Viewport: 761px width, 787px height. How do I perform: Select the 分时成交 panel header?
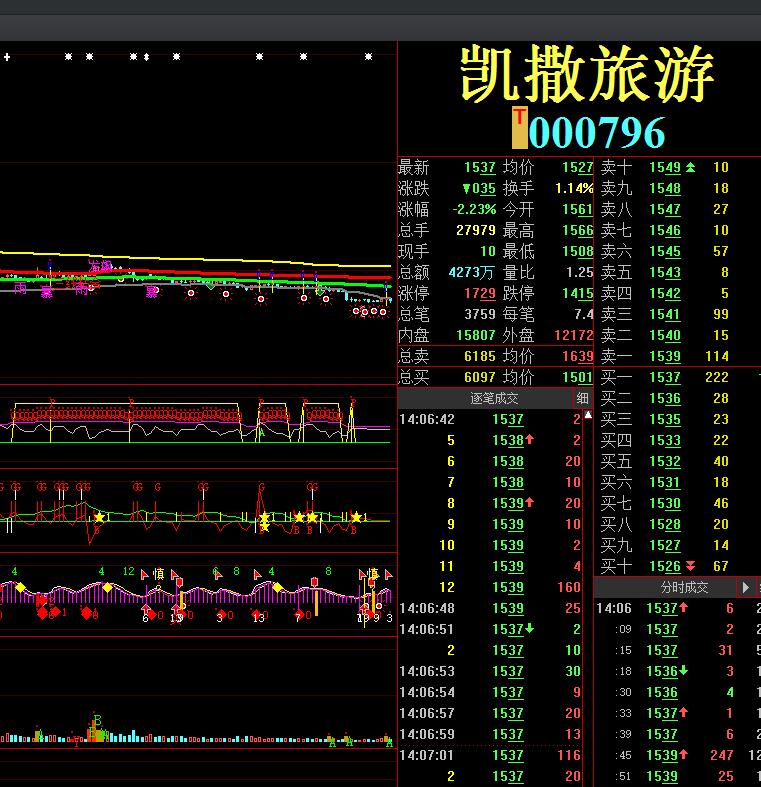684,587
